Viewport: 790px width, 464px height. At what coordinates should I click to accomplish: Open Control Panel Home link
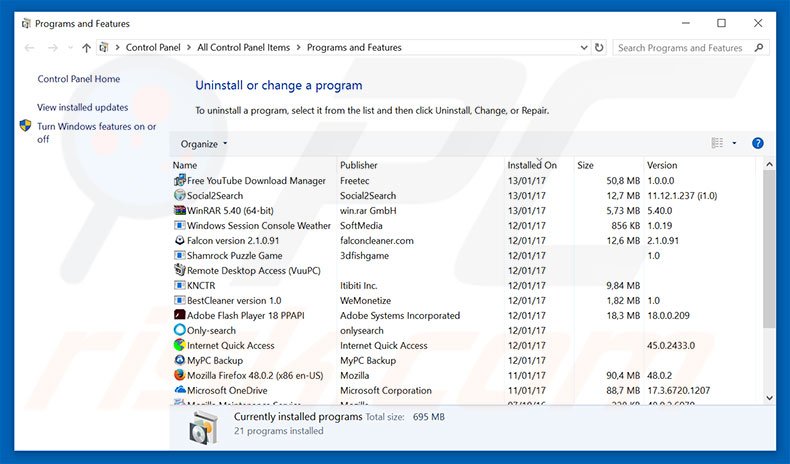point(79,79)
